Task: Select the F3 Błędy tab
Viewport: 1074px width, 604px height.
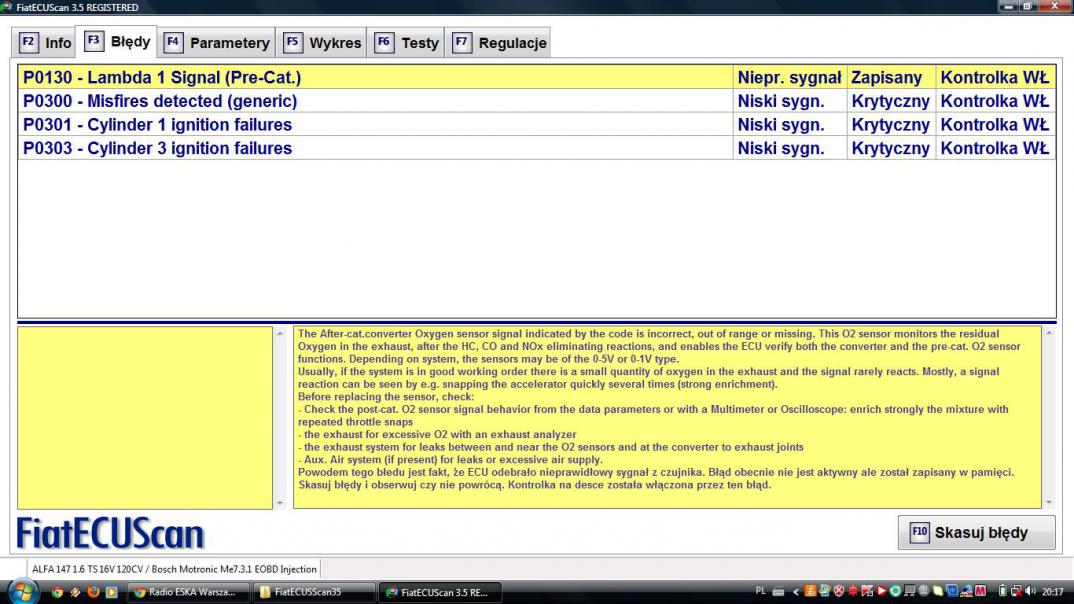Action: coord(117,41)
